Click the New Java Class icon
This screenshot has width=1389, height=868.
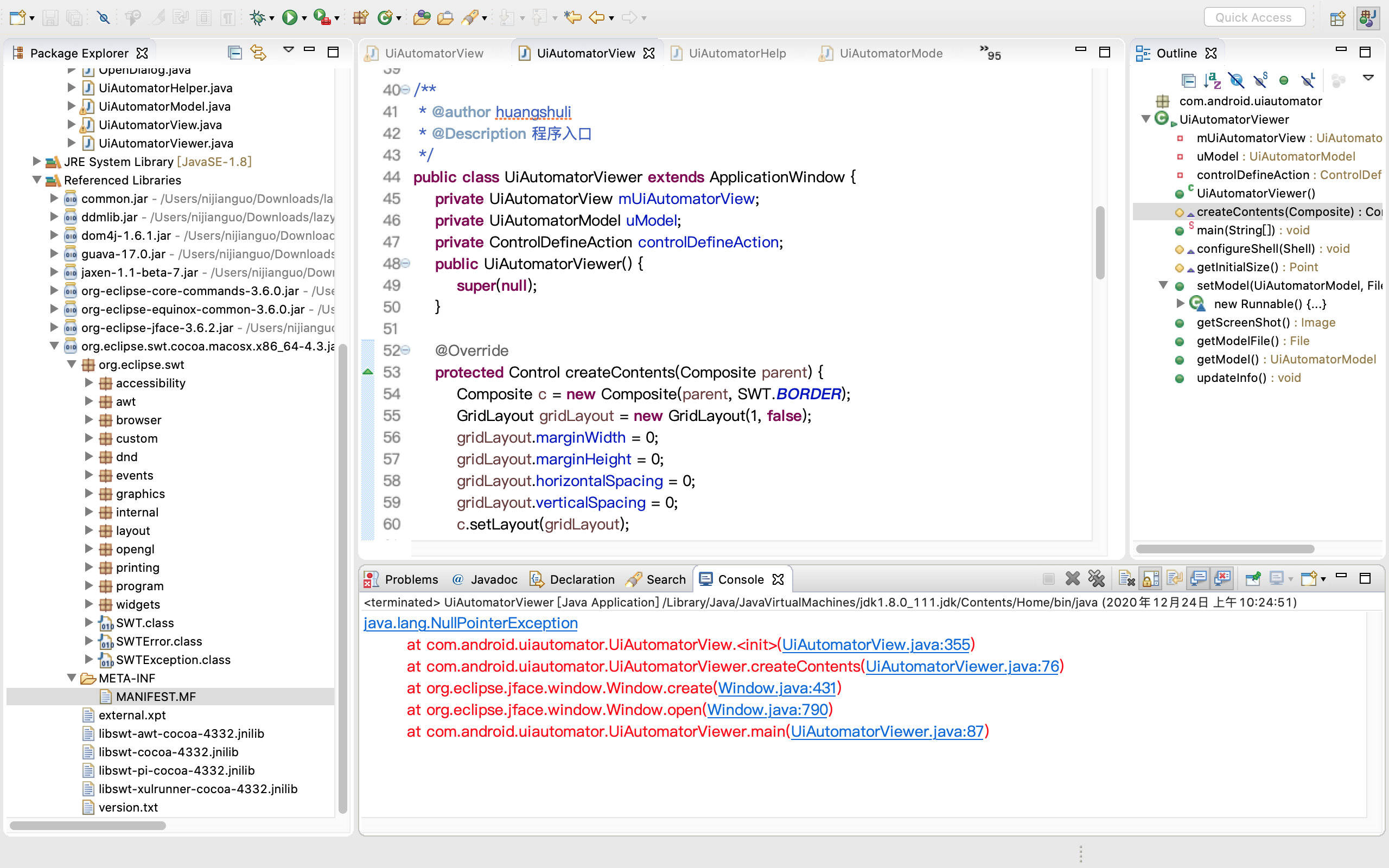click(x=385, y=18)
